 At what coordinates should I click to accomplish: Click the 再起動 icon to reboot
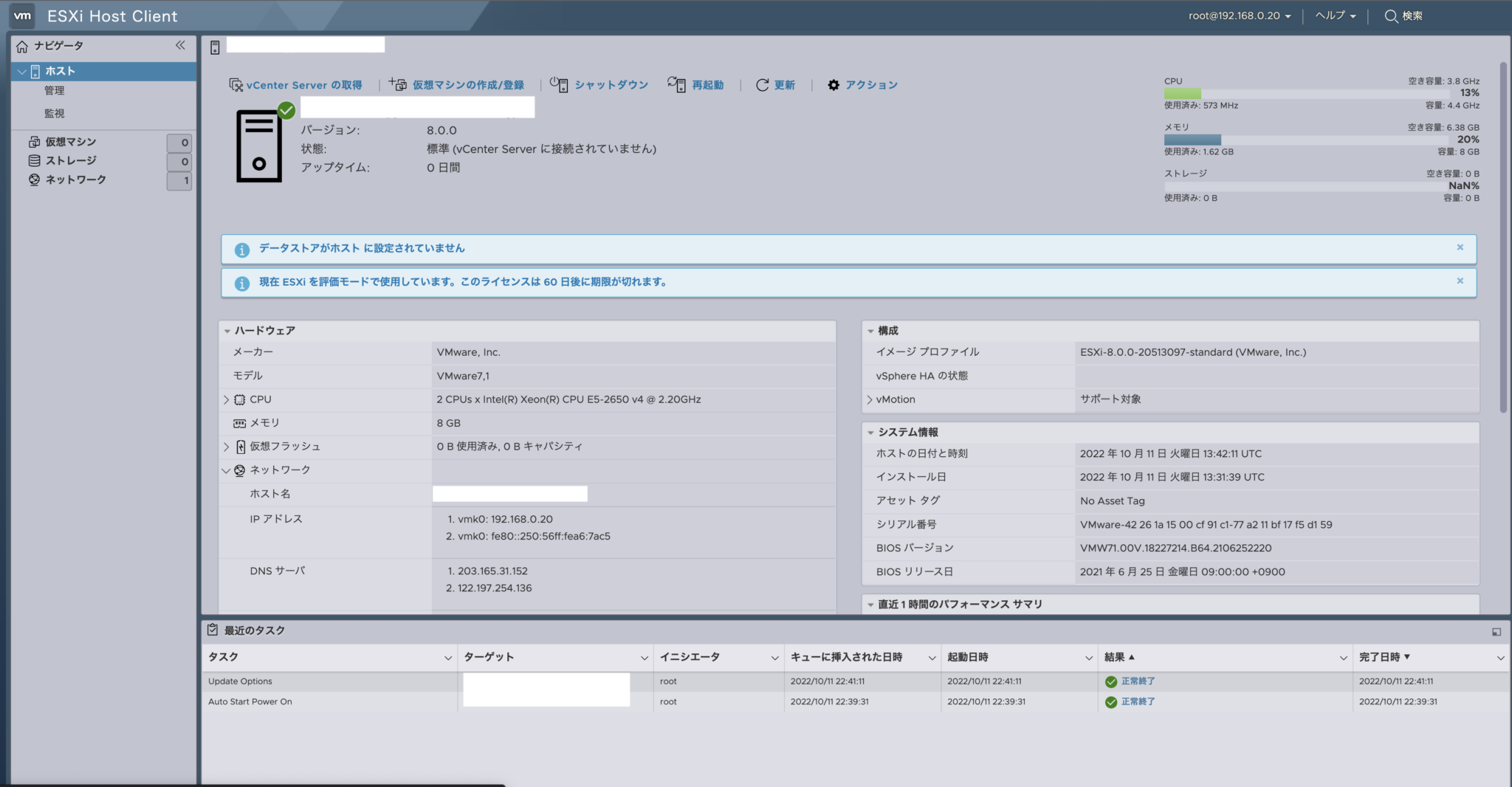click(x=676, y=84)
